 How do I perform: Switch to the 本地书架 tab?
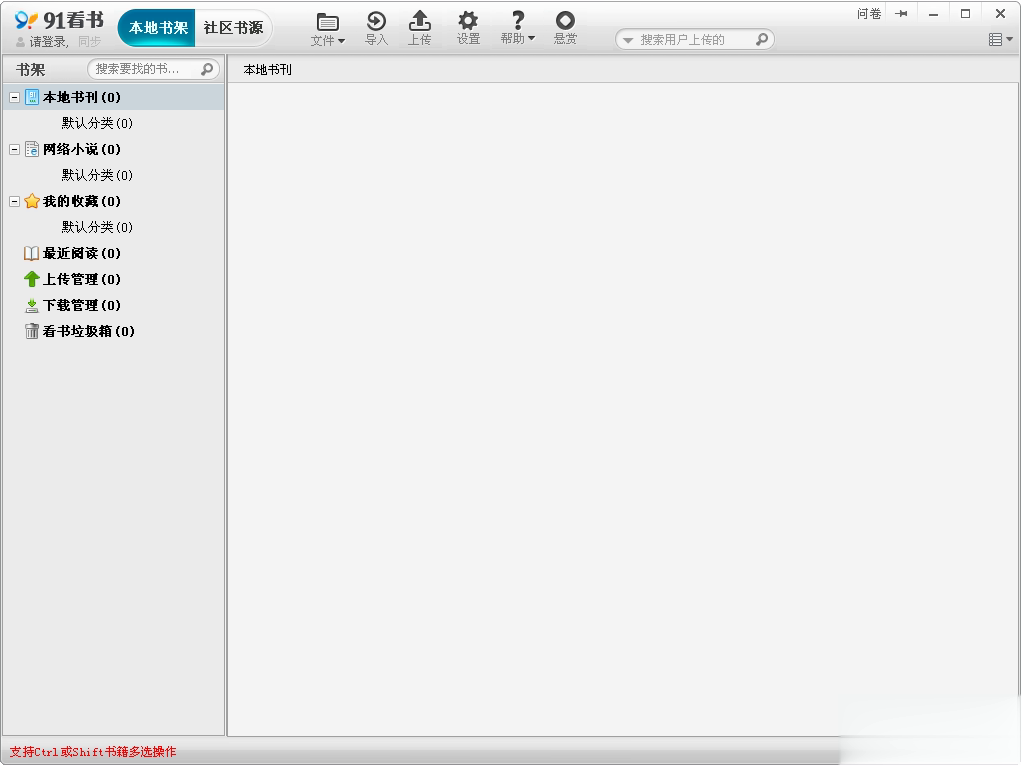[158, 28]
